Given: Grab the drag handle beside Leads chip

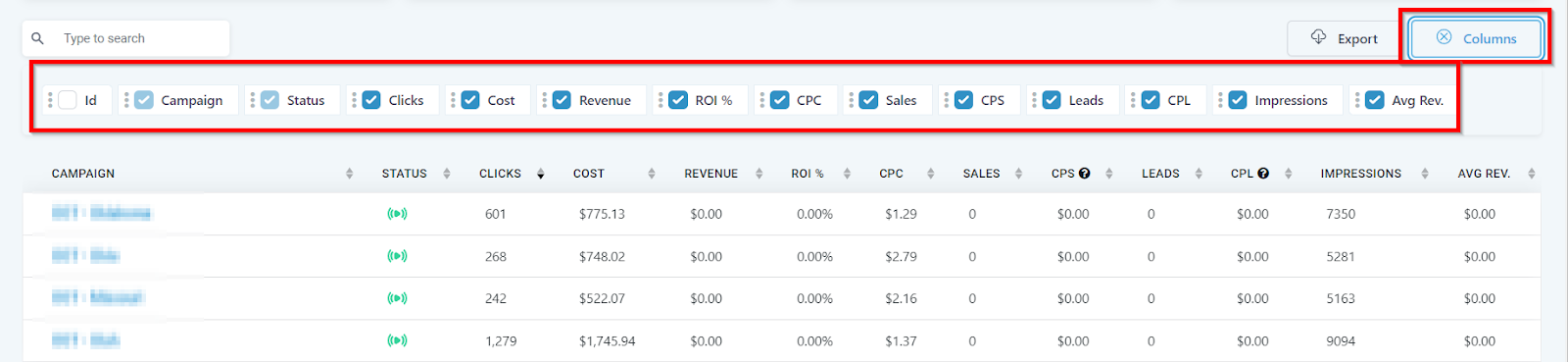Looking at the screenshot, I should [x=1034, y=100].
